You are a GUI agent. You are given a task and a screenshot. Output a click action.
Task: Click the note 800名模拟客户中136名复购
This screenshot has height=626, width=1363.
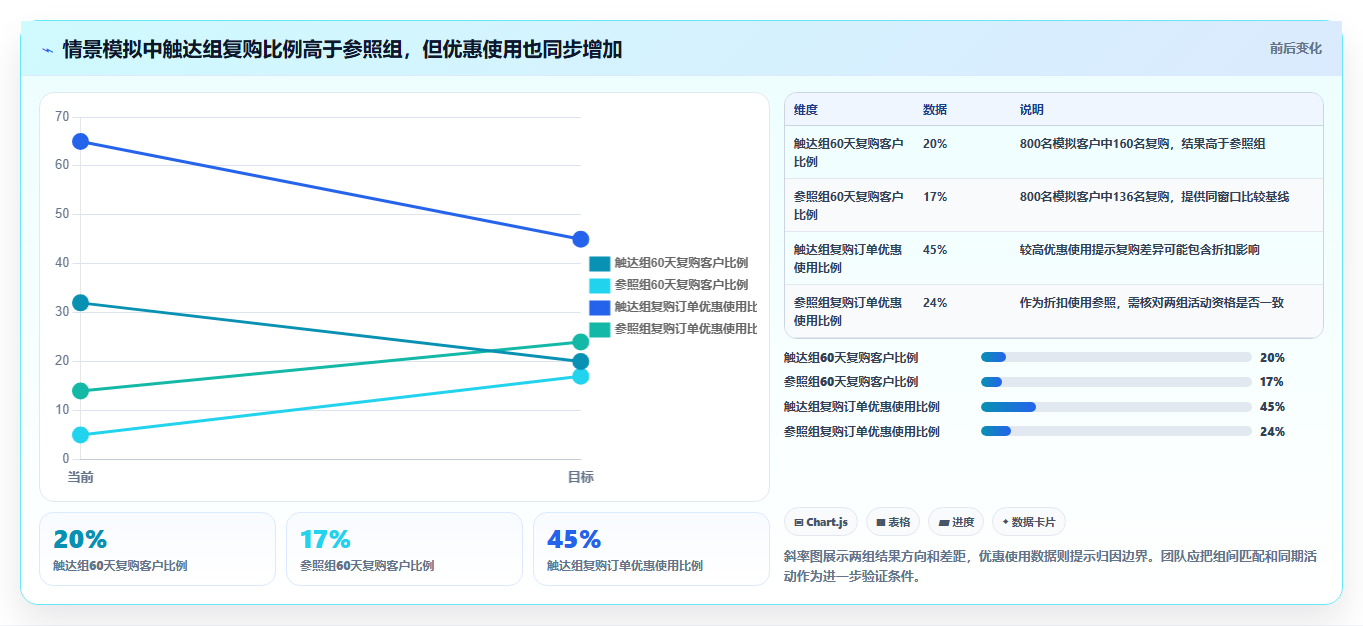1155,196
